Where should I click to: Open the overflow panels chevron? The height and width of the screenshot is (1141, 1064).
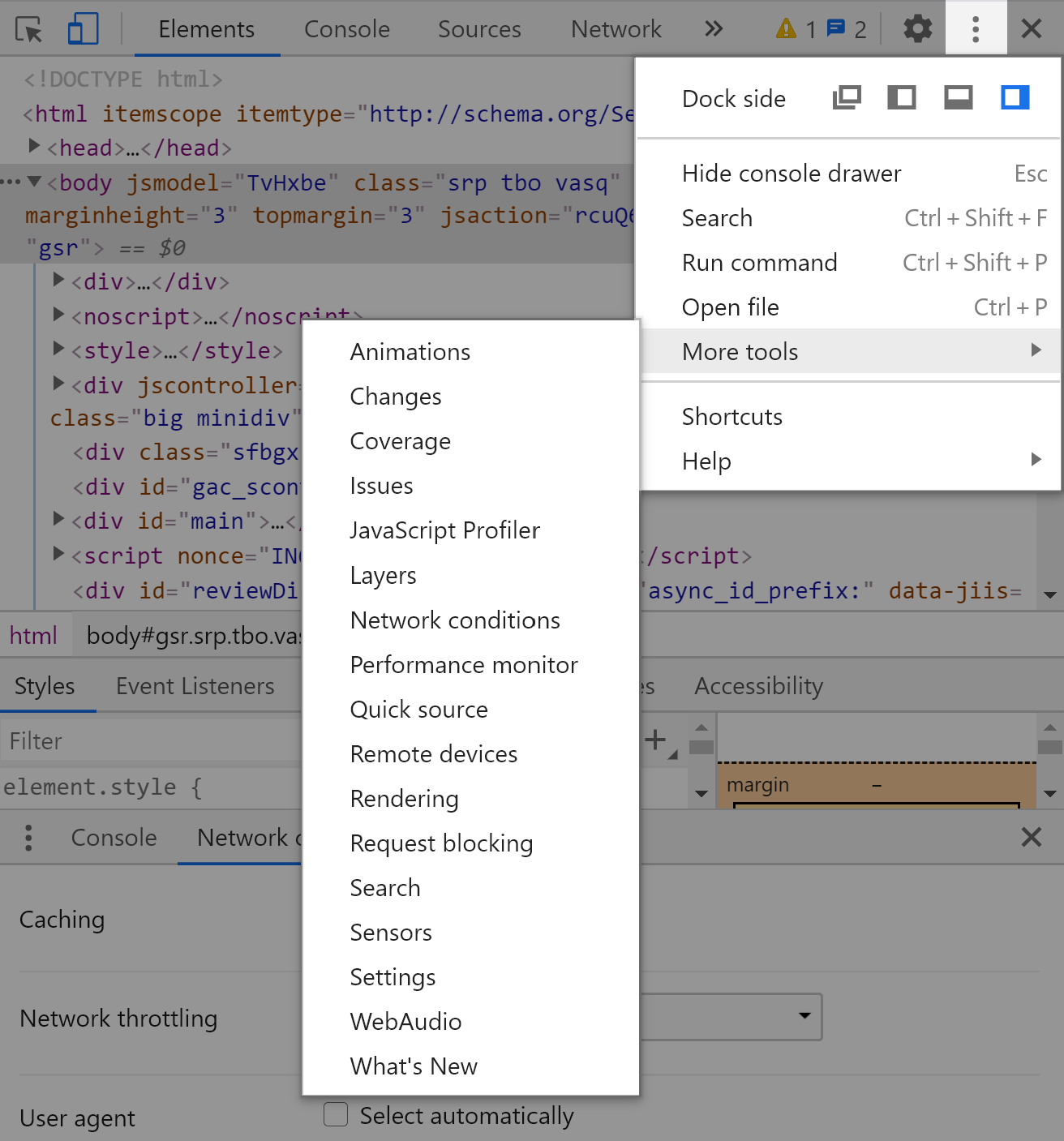714,29
